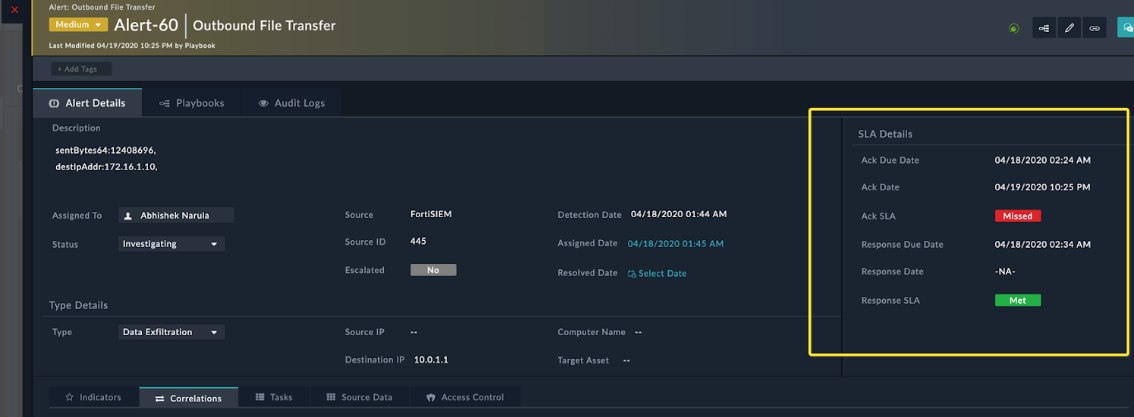Click the Met Response SLA badge
The image size is (1134, 417).
[1018, 300]
